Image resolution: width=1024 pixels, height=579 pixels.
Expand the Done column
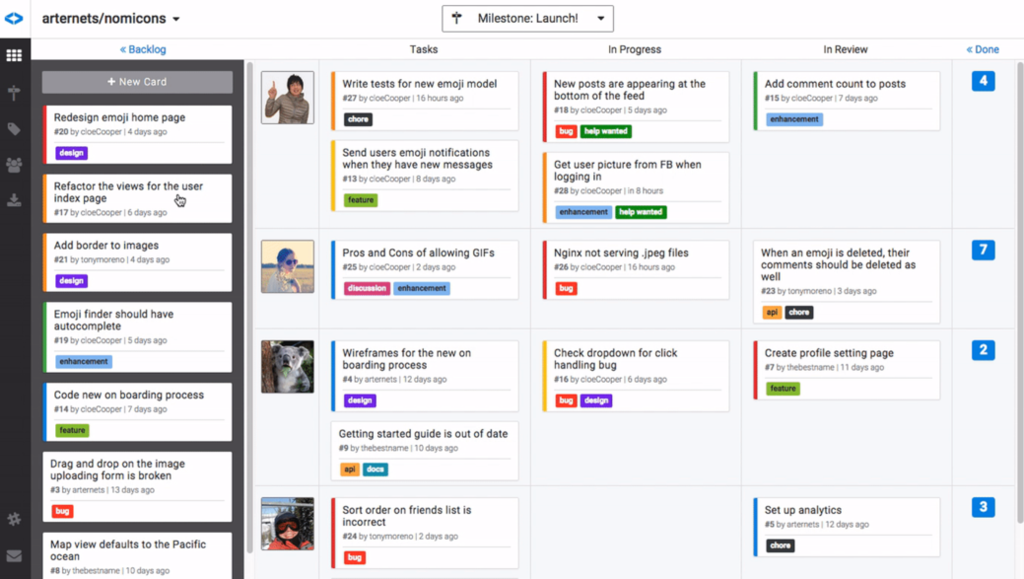[x=983, y=49]
